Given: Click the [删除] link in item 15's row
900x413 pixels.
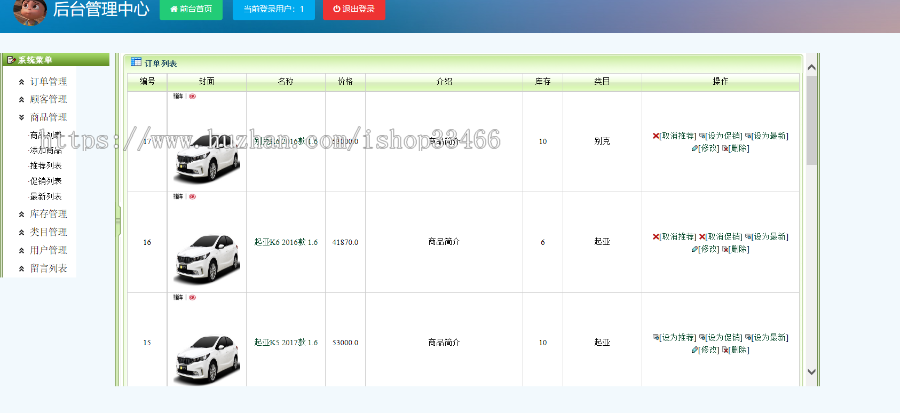Looking at the screenshot, I should [738, 349].
